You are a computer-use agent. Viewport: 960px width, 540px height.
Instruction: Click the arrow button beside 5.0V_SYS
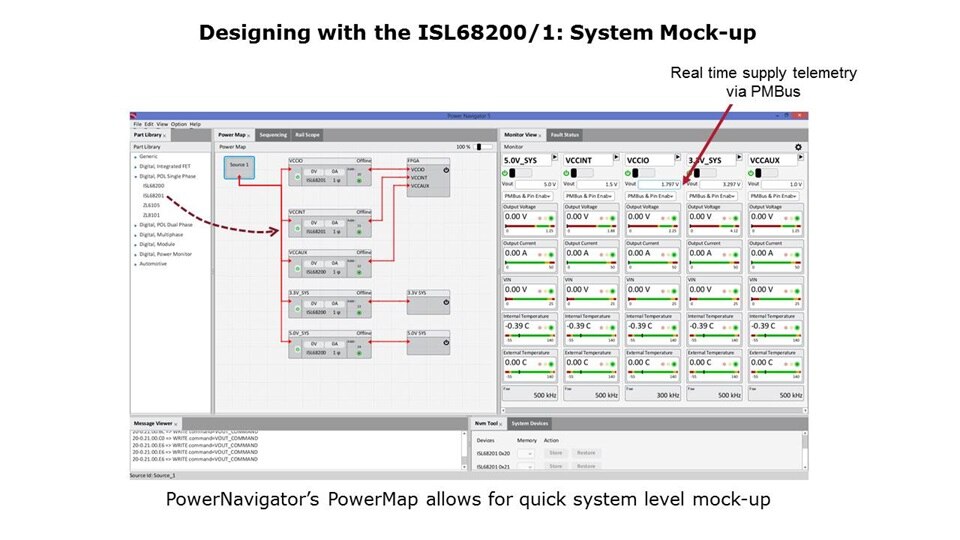point(555,158)
